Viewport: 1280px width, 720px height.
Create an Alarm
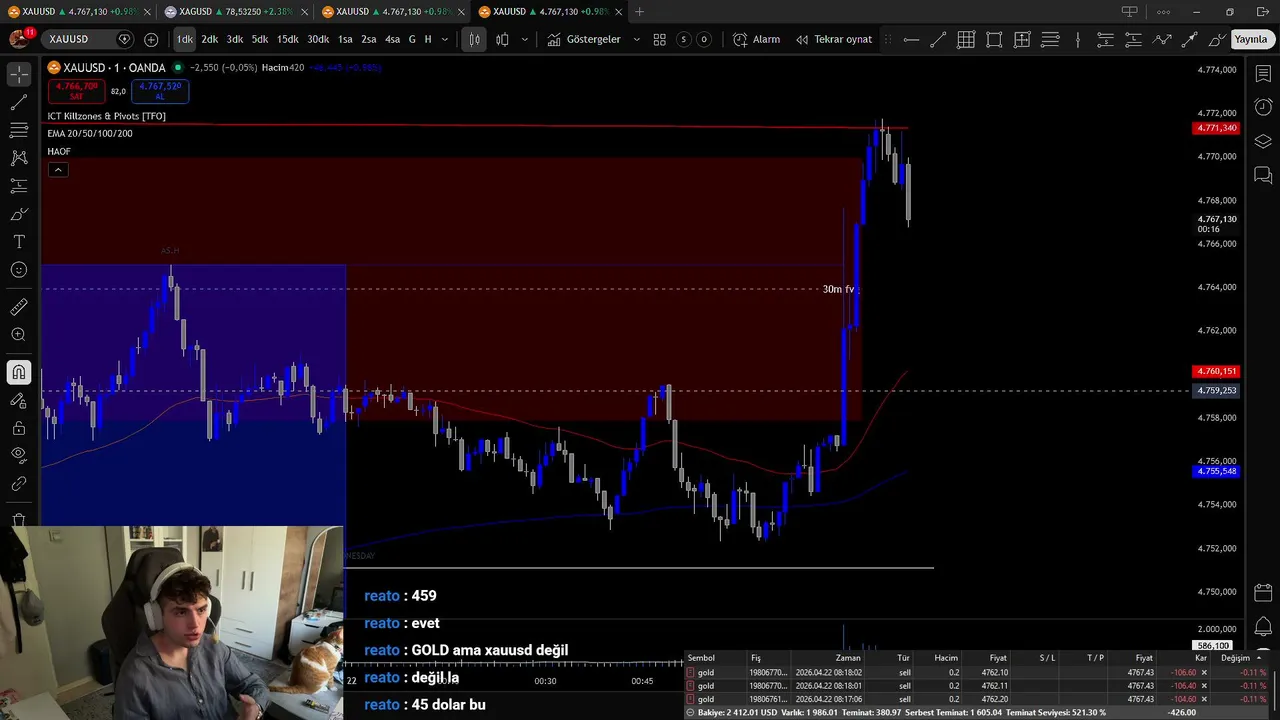[757, 39]
